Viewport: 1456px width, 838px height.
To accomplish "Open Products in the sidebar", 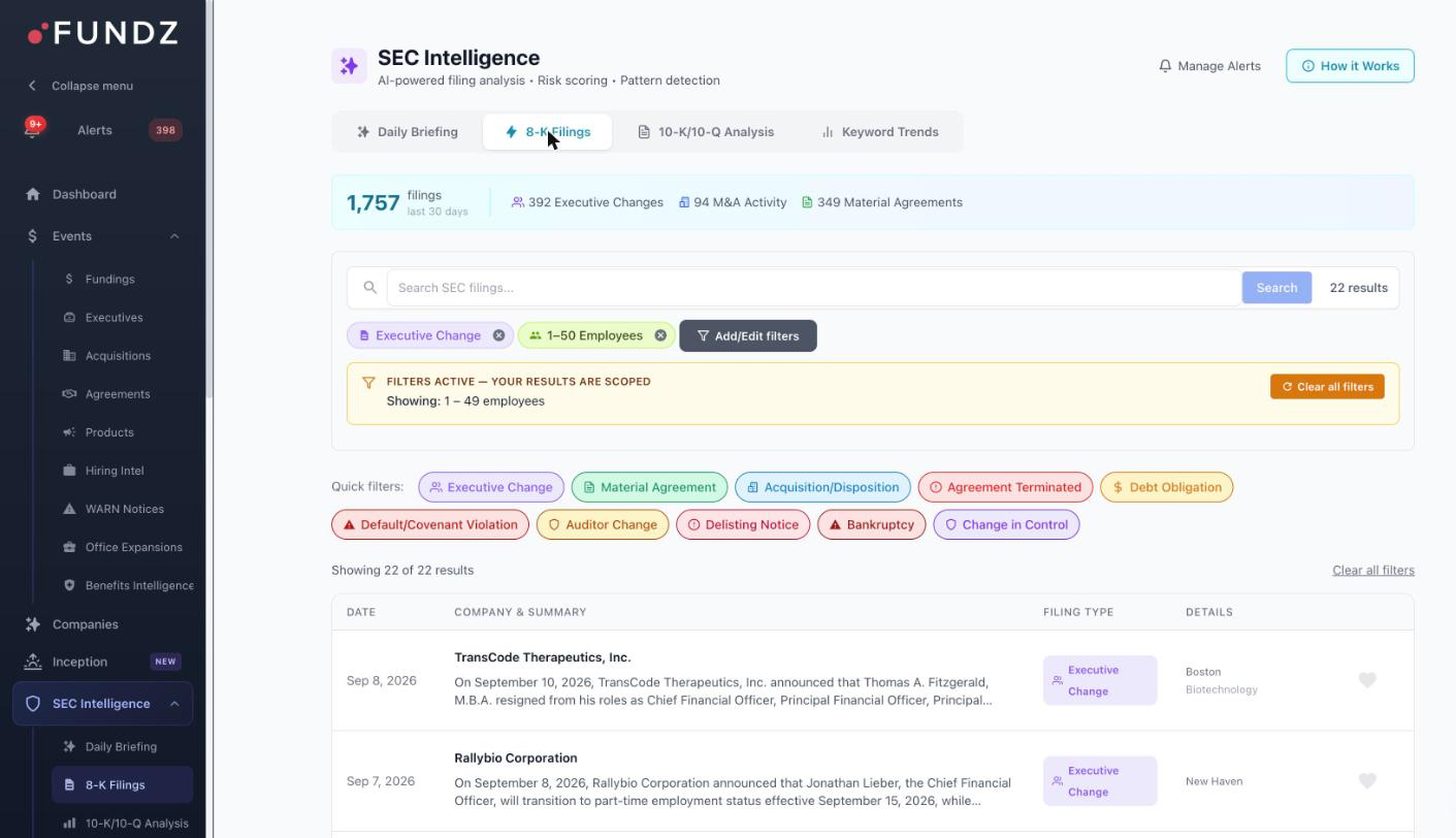I will [110, 433].
